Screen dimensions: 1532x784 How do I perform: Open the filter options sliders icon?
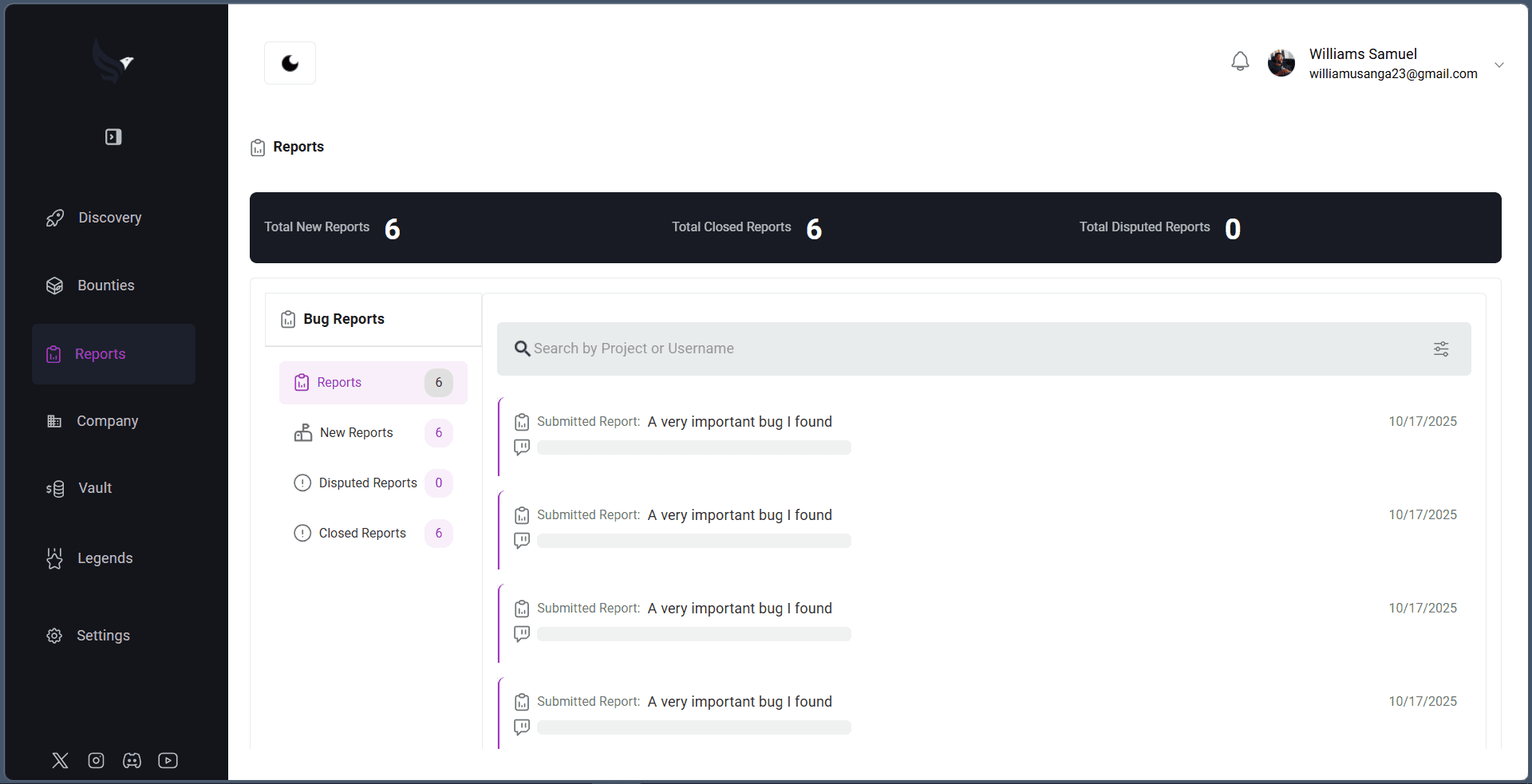click(x=1441, y=349)
